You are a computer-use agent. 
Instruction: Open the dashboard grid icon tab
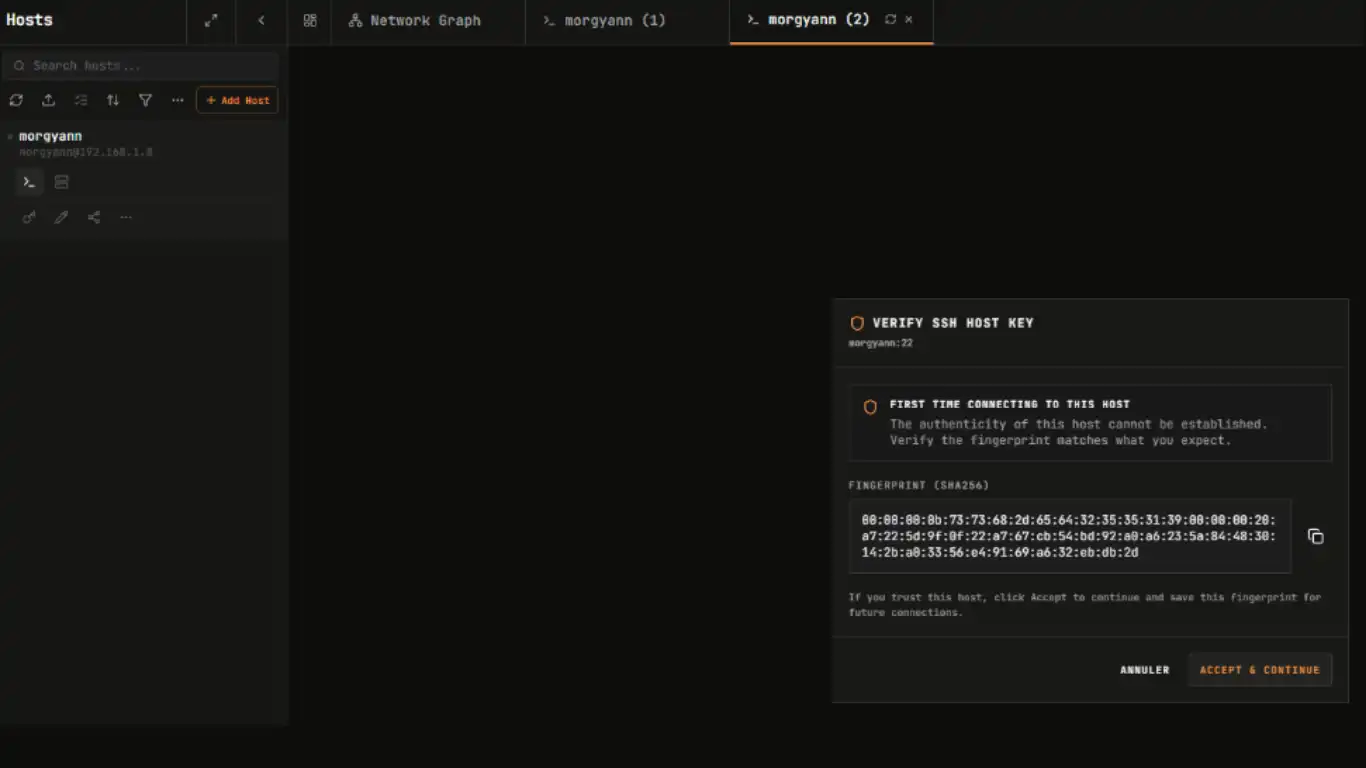pos(310,20)
